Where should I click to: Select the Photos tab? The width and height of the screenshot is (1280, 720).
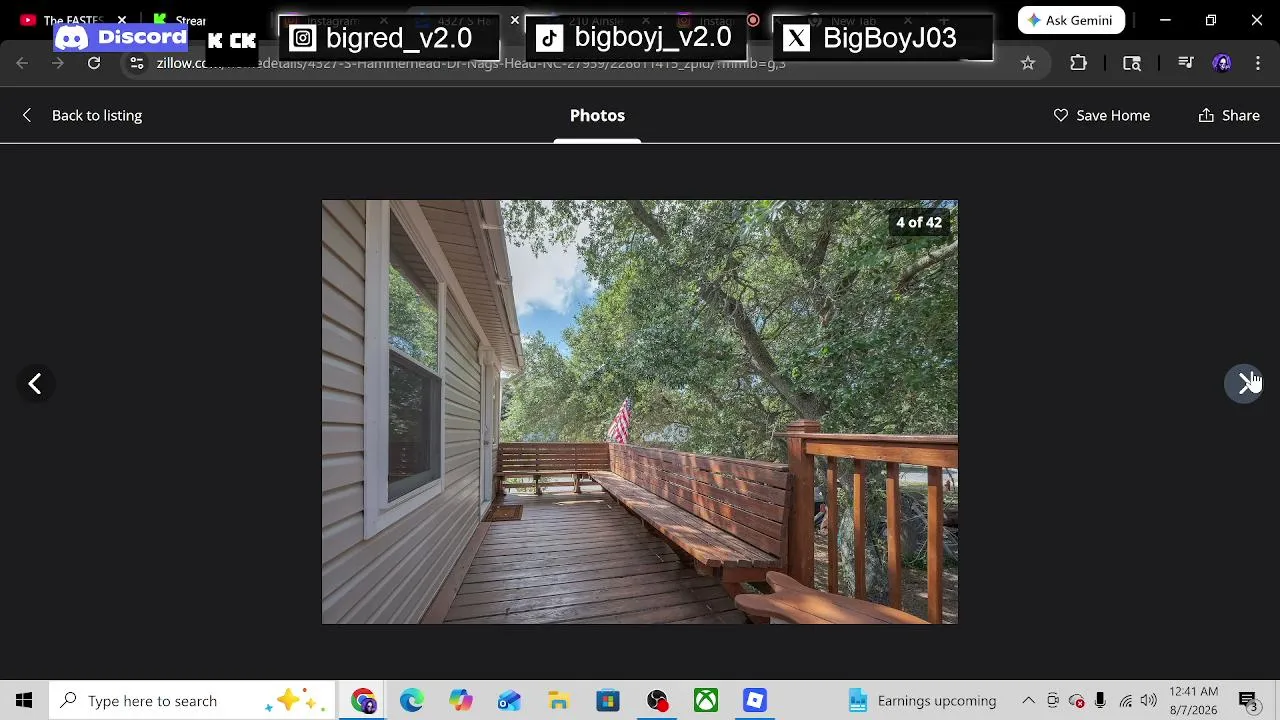[x=597, y=115]
